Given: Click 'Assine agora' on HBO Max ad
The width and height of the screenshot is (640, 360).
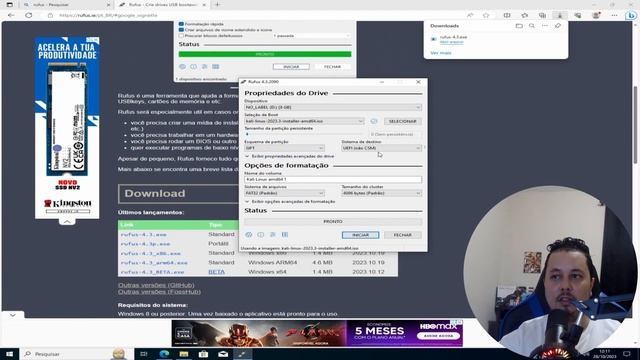Looking at the screenshot, I should pos(438,336).
